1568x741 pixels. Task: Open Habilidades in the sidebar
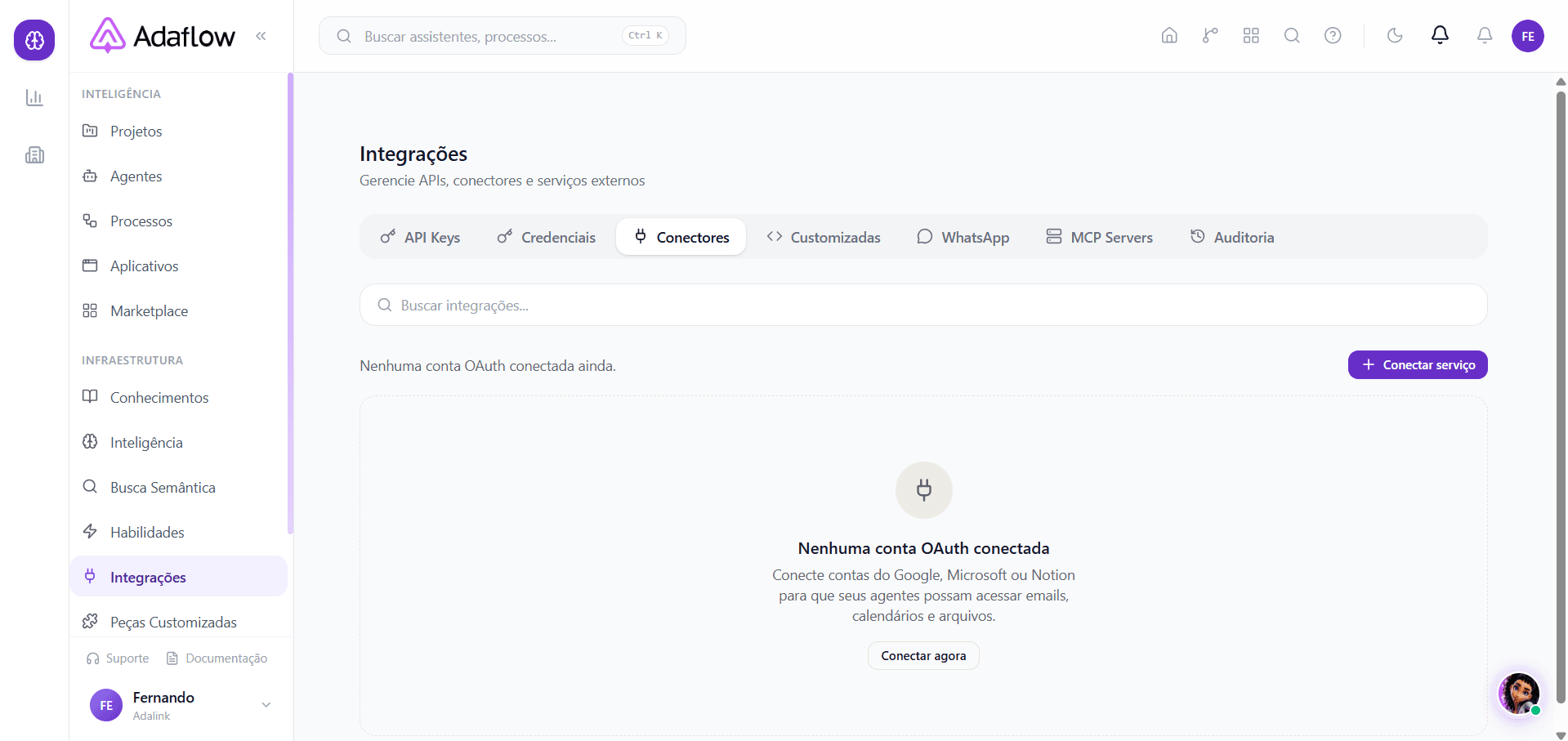(178, 533)
